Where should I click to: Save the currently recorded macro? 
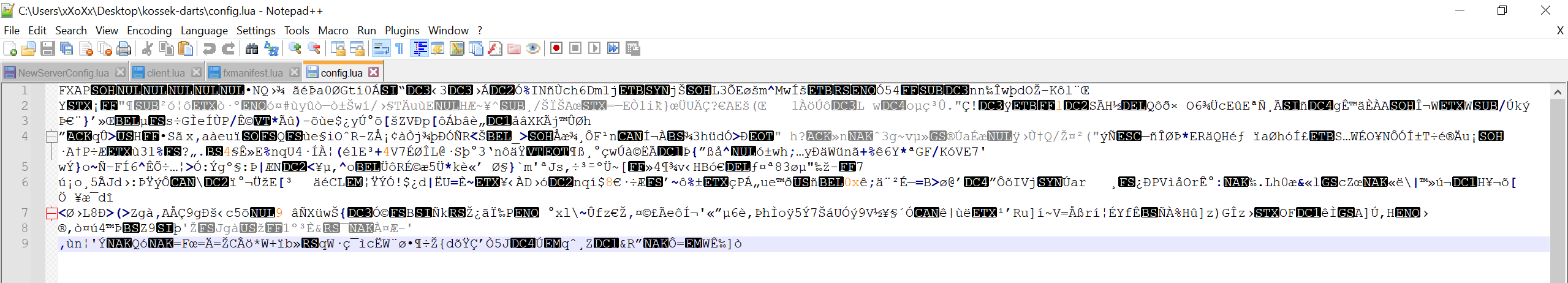point(632,48)
